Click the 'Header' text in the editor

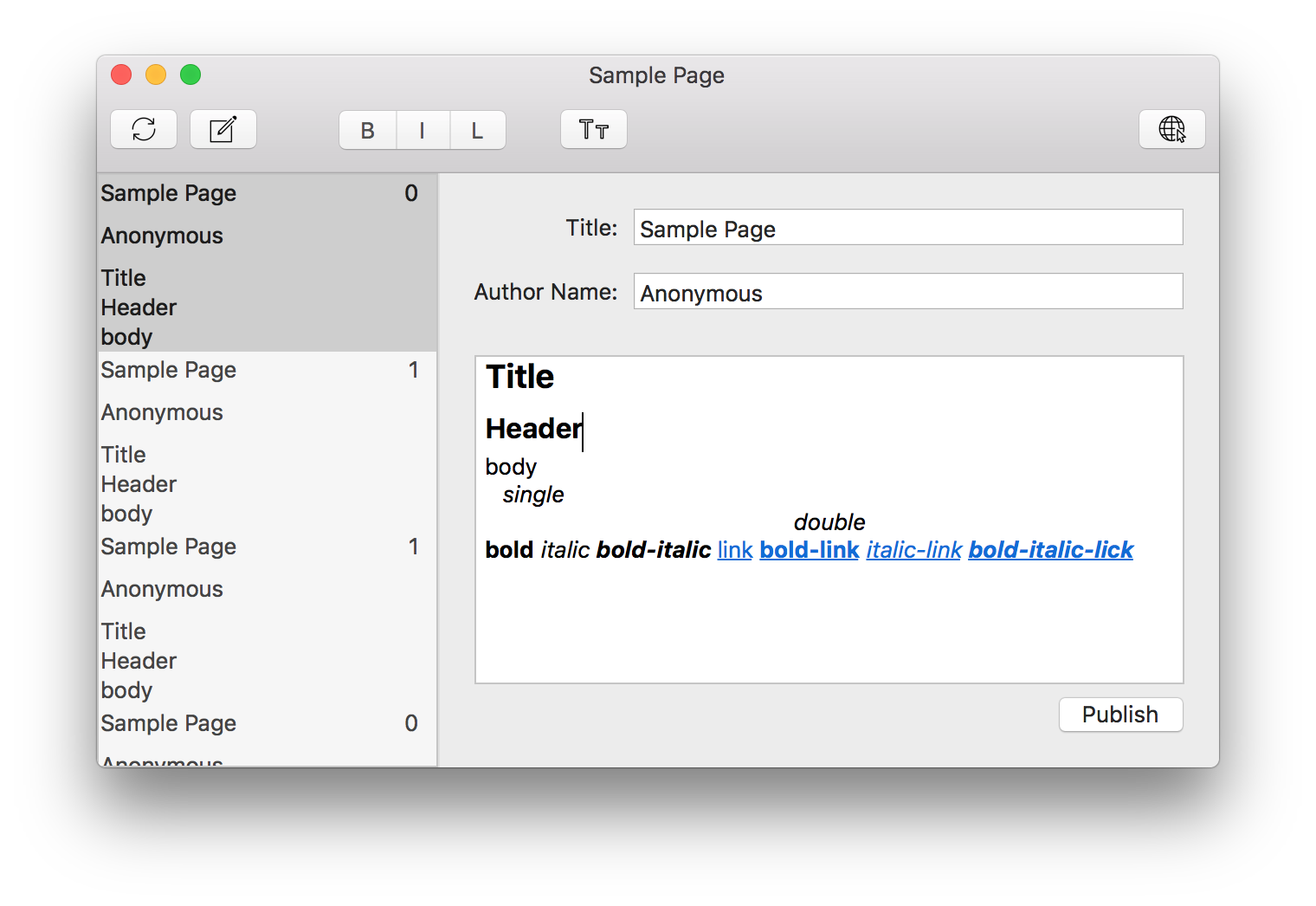[x=534, y=429]
